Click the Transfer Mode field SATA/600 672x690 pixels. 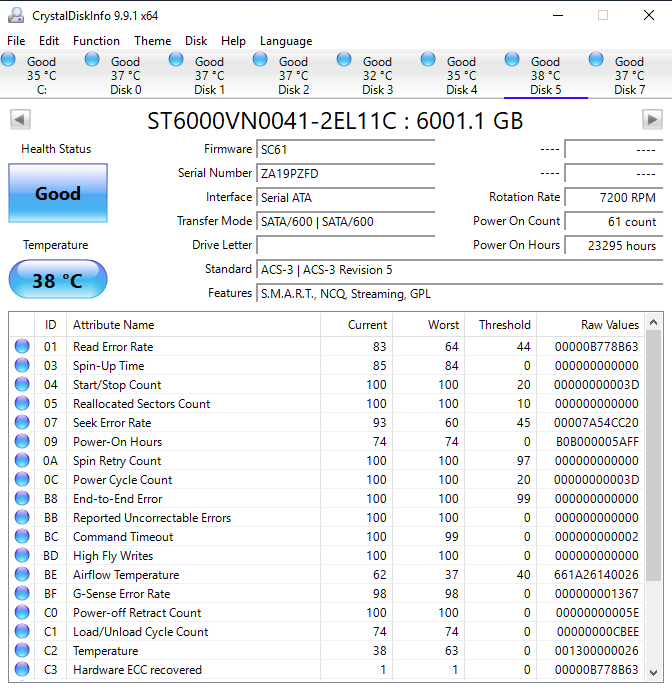(346, 221)
